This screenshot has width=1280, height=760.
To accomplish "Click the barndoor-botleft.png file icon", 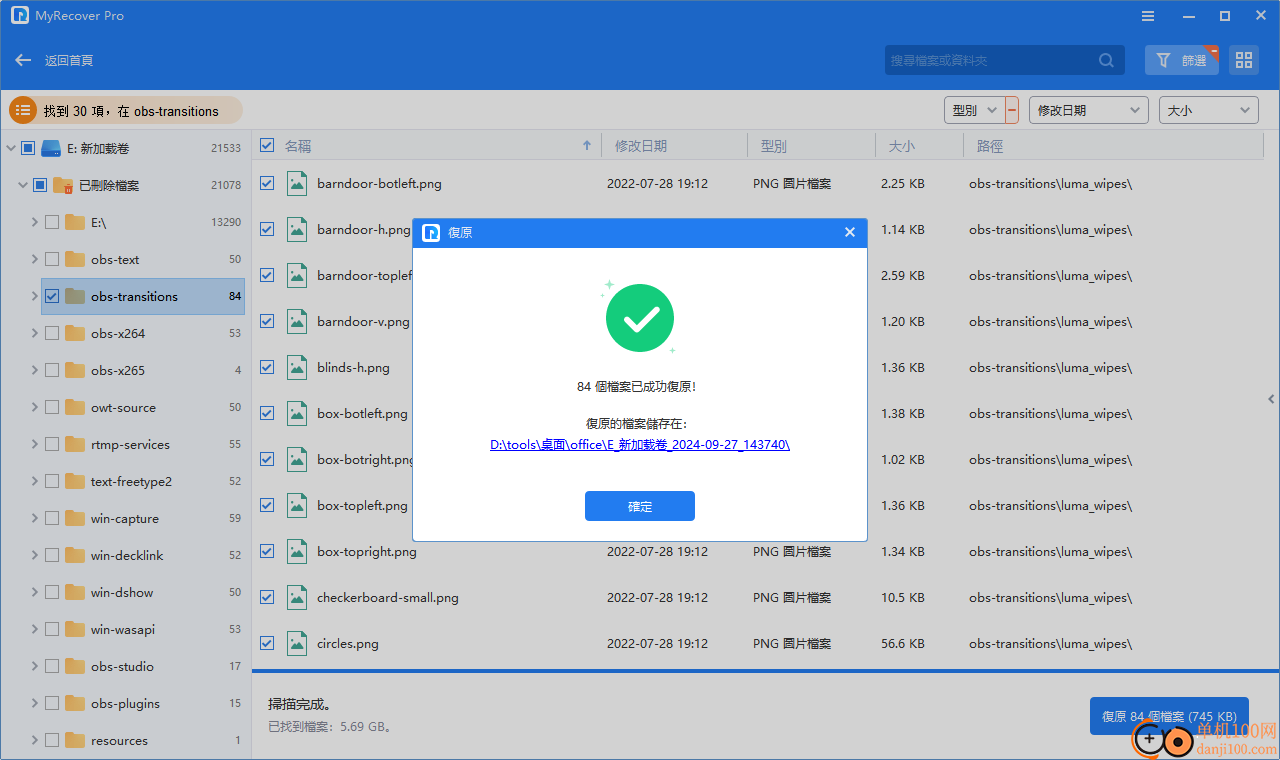I will click(297, 183).
